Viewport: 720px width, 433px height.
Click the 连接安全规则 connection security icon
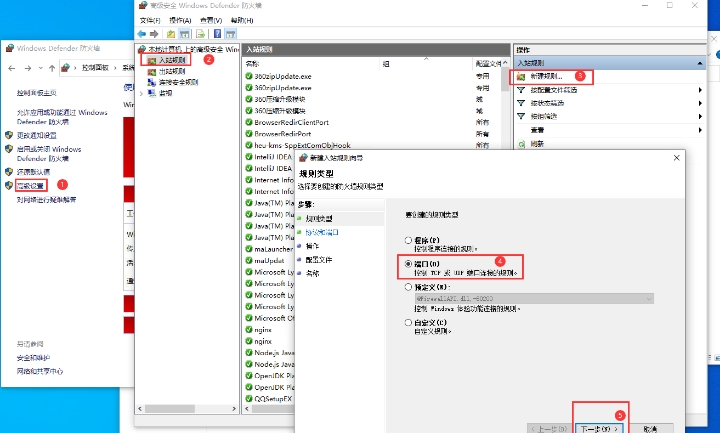[x=152, y=82]
